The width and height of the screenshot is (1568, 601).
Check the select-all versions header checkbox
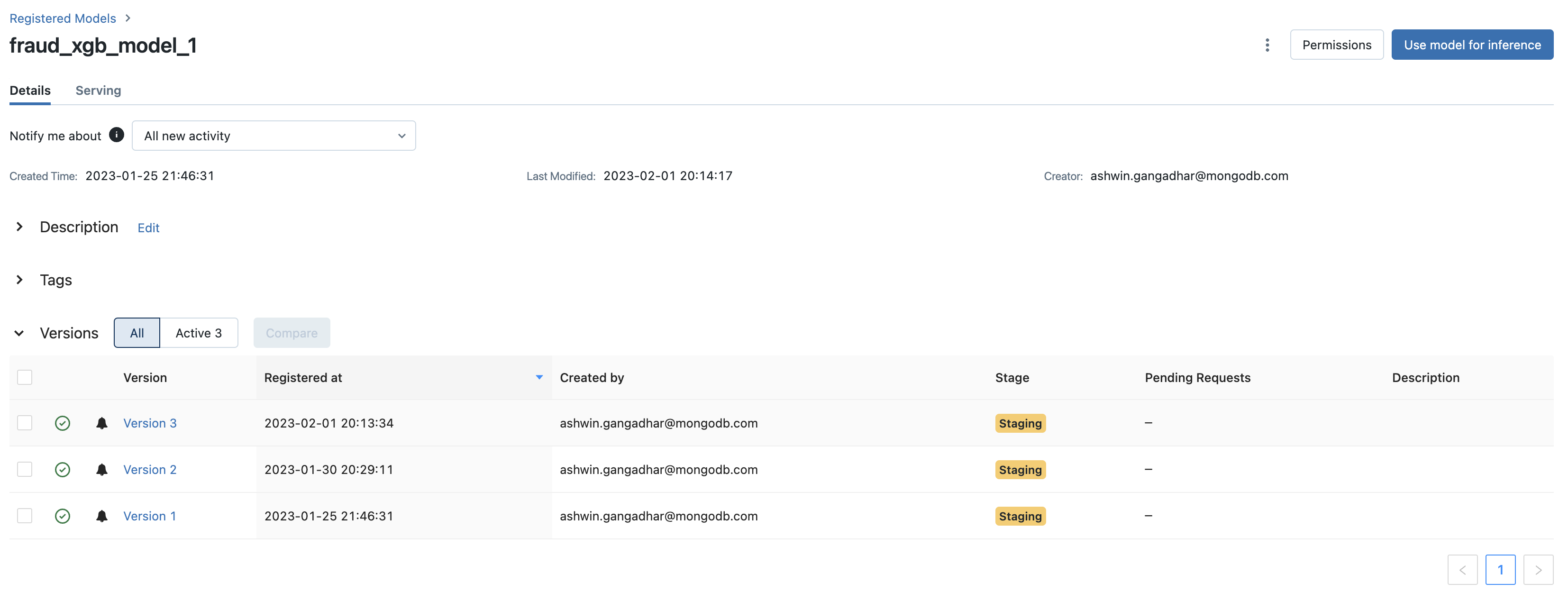tap(25, 378)
